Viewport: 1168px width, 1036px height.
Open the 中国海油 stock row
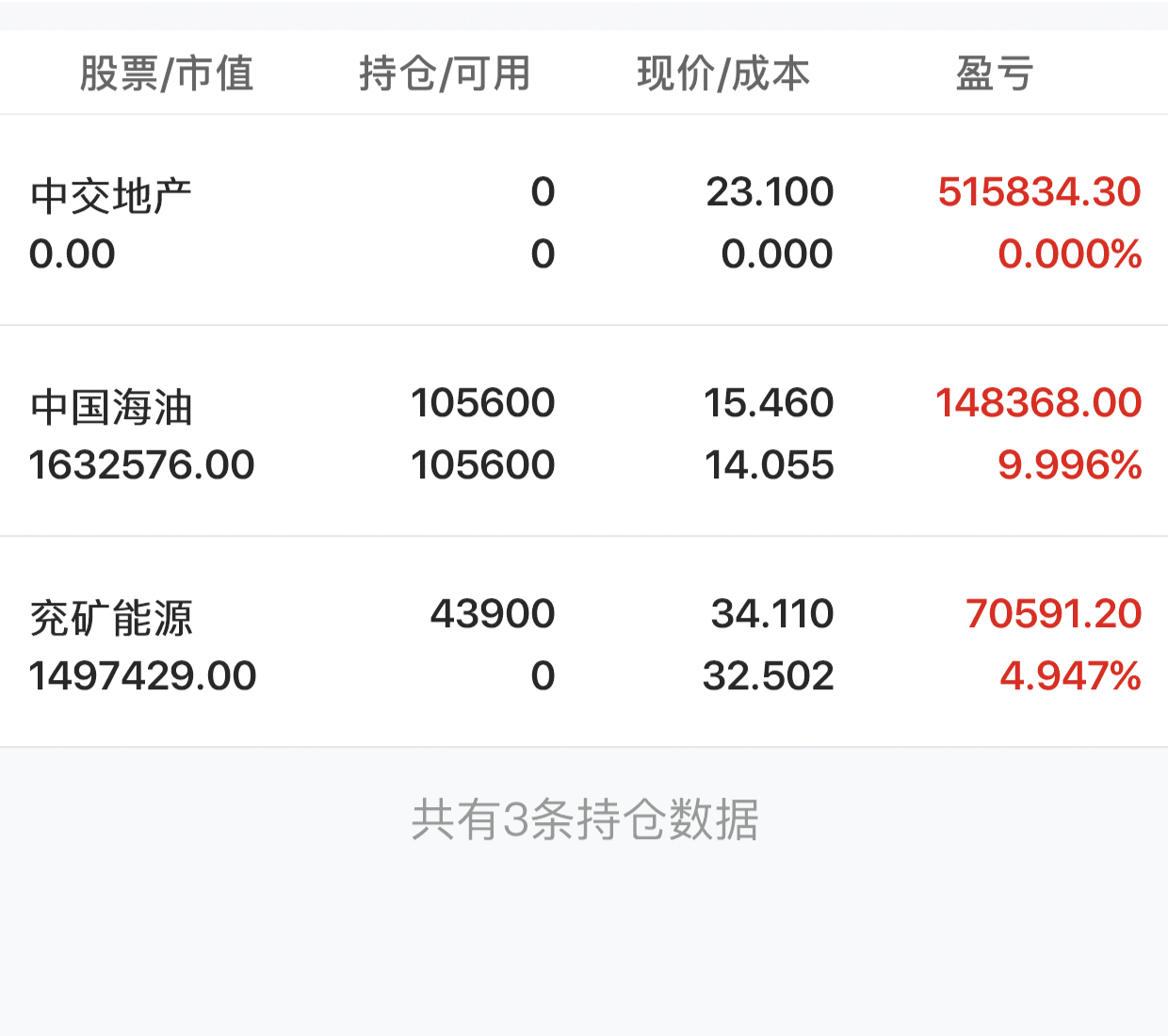point(584,432)
